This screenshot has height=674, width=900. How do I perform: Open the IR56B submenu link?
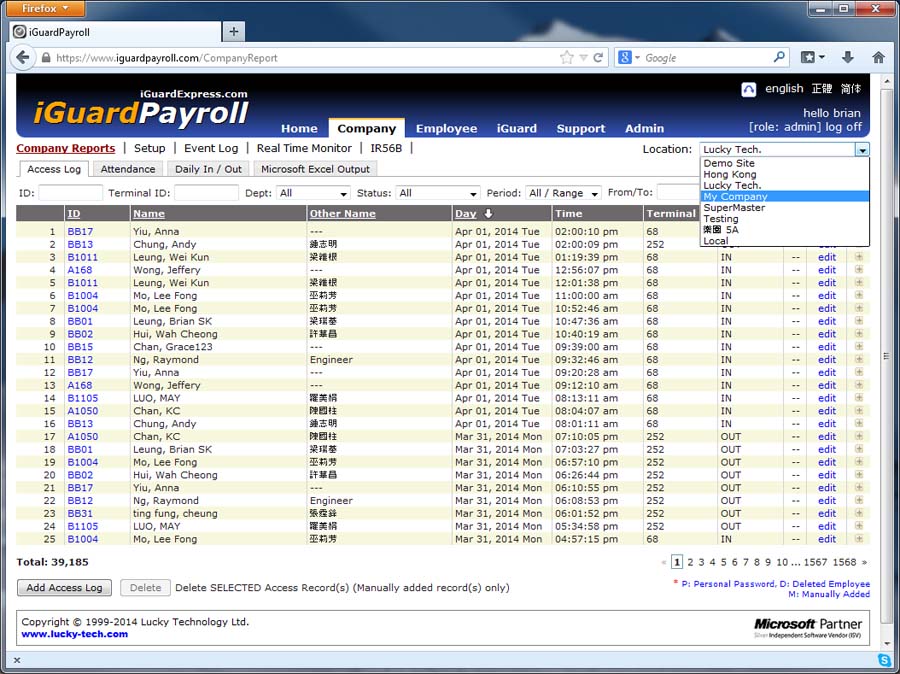pos(386,148)
